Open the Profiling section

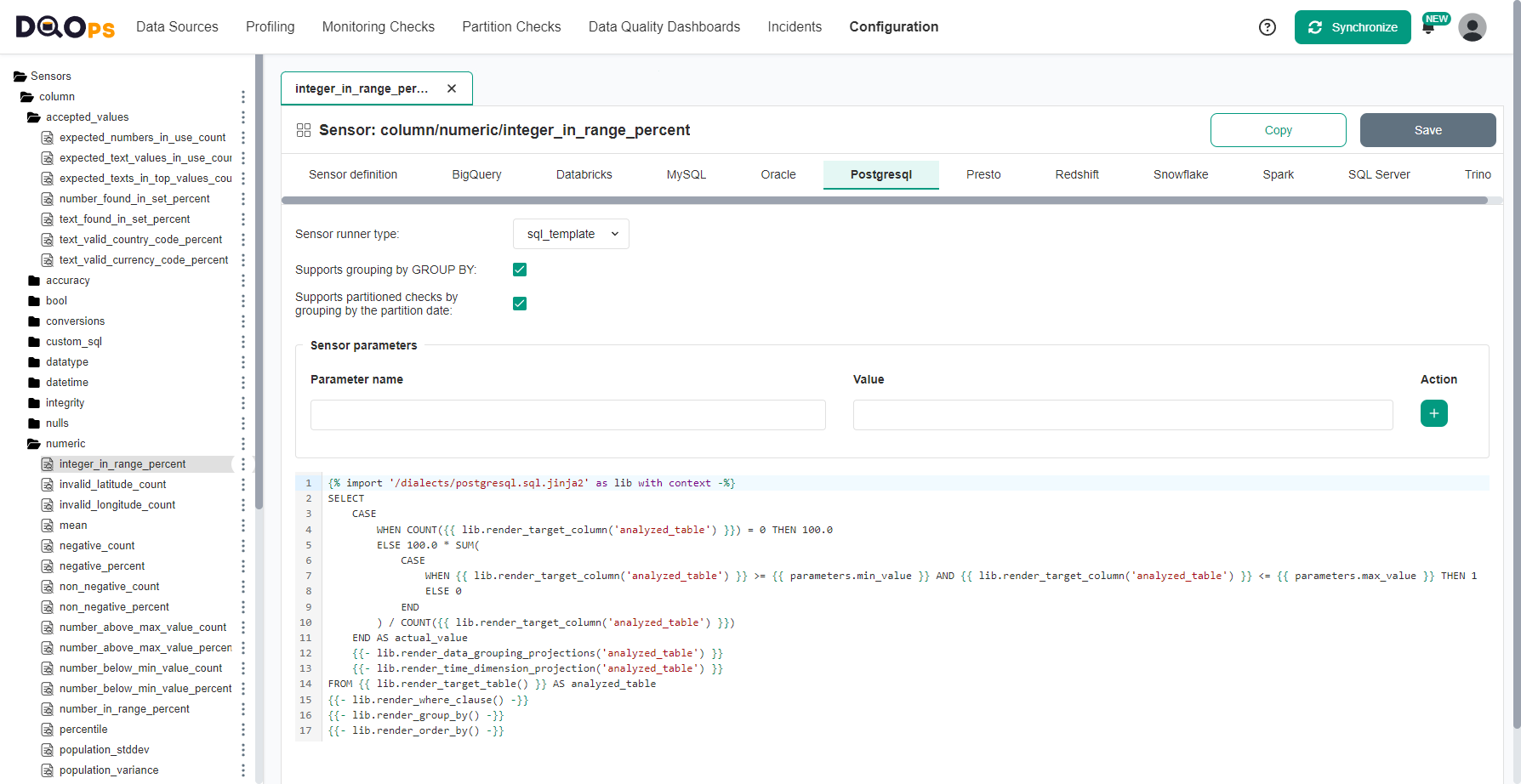pyautogui.click(x=271, y=27)
